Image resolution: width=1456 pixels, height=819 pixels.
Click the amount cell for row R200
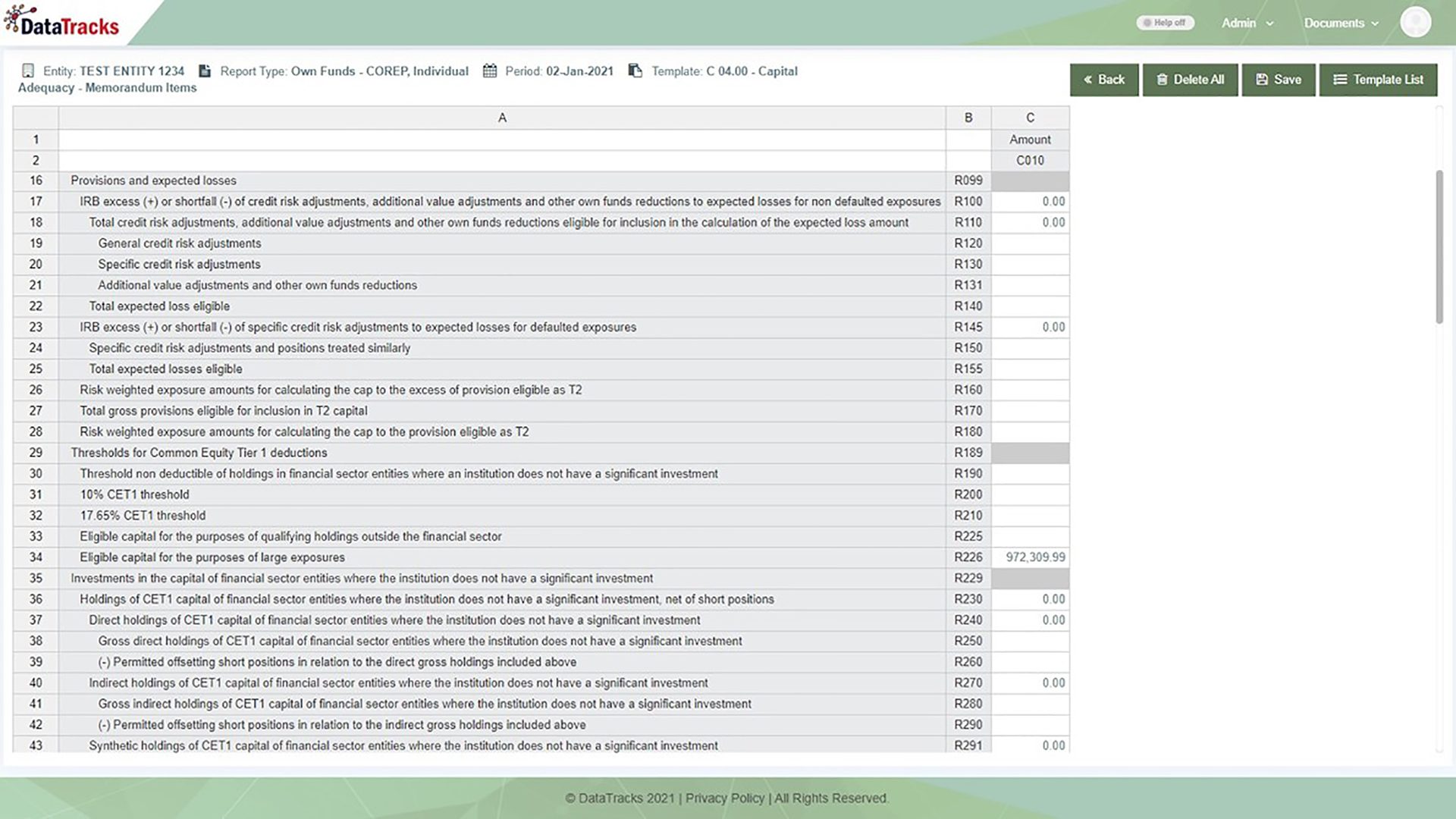pos(1030,494)
